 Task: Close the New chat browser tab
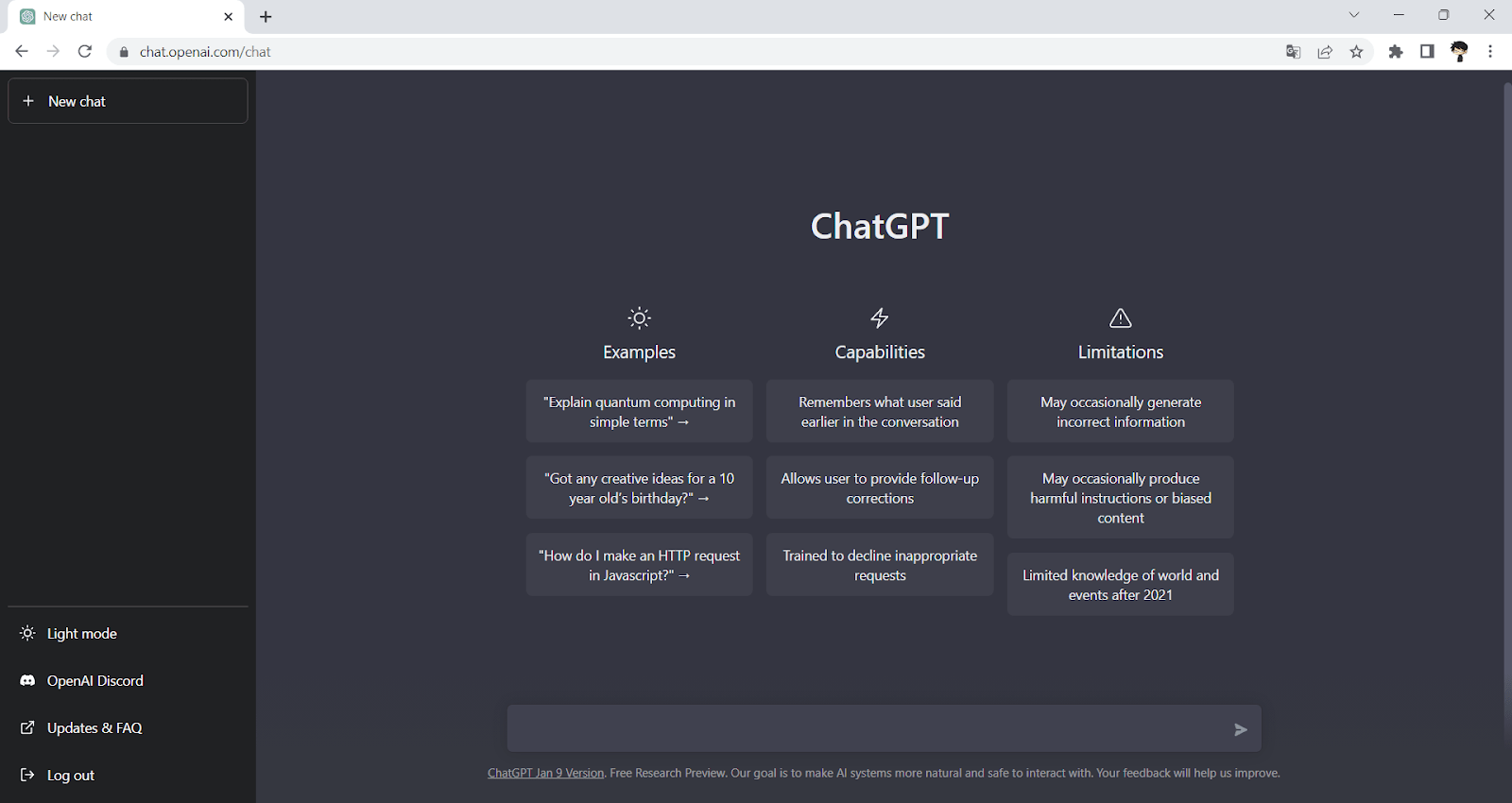[x=229, y=17]
